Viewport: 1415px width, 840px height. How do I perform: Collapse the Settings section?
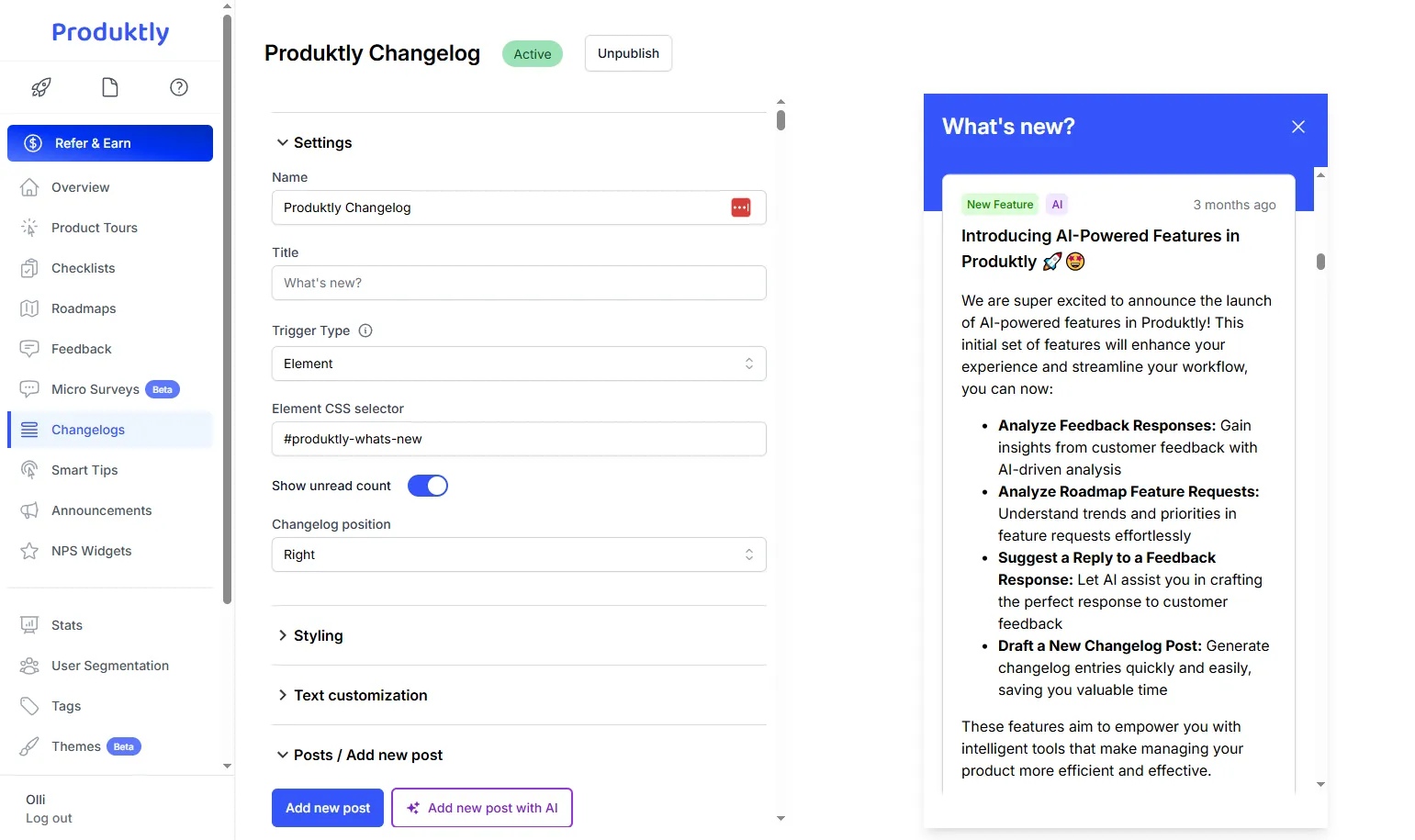(x=321, y=142)
